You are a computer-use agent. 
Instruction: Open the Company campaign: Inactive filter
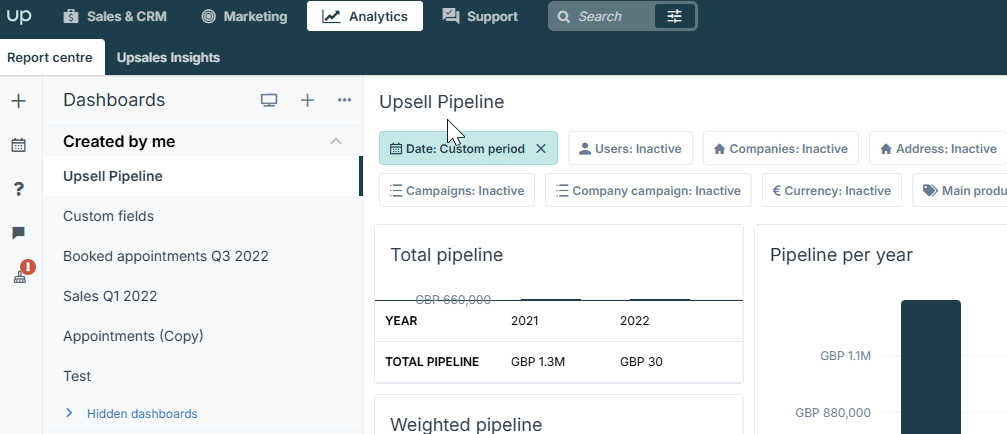coord(648,190)
